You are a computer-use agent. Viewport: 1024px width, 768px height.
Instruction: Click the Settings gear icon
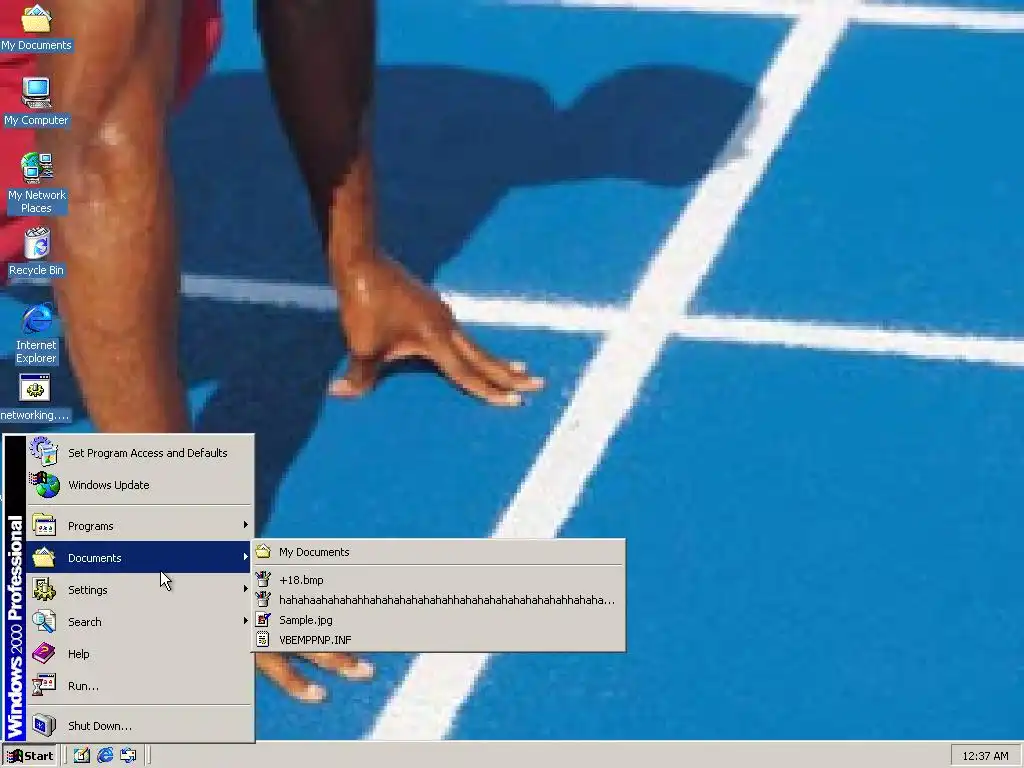pyautogui.click(x=44, y=589)
